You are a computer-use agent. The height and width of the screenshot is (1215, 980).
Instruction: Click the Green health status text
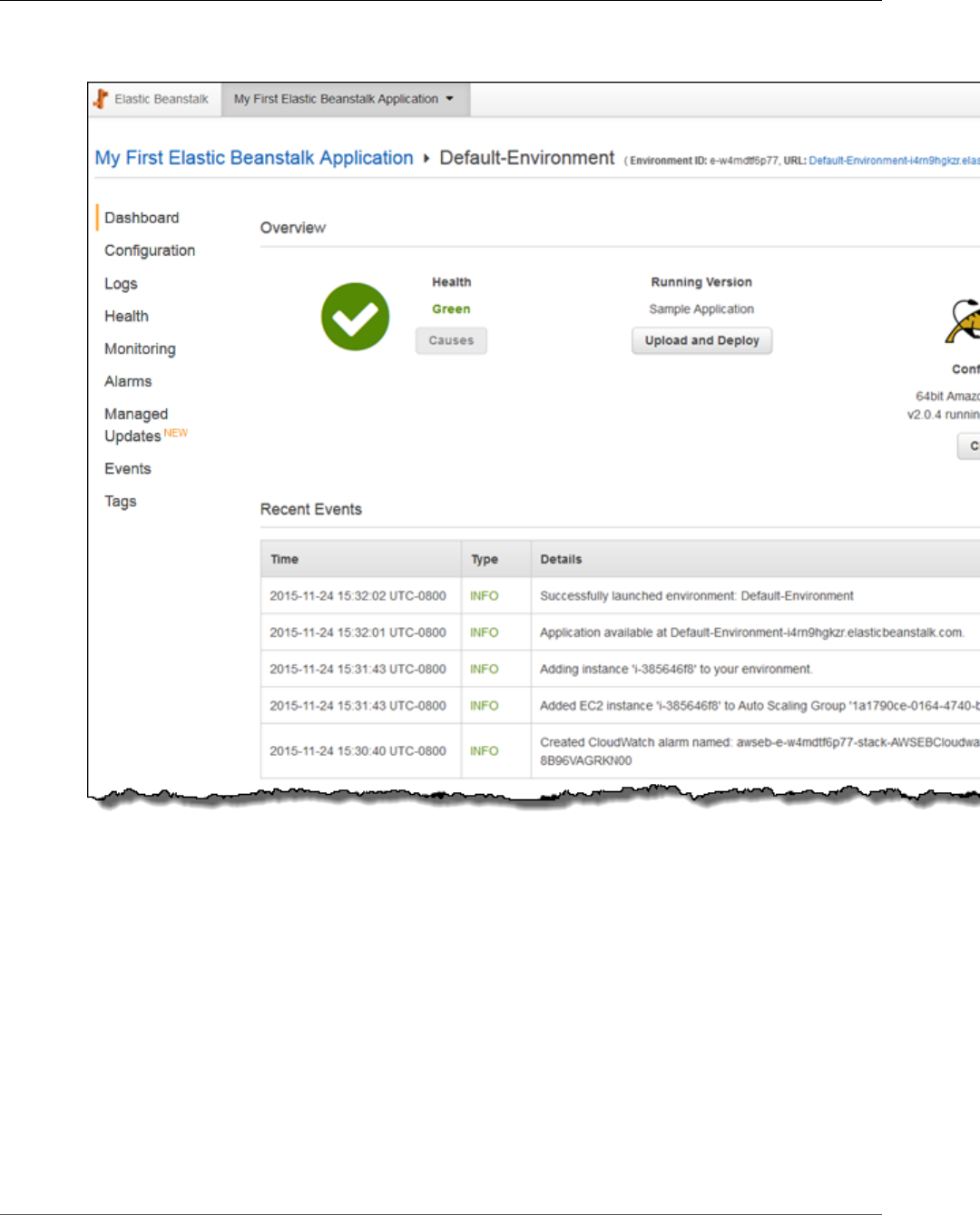click(451, 309)
